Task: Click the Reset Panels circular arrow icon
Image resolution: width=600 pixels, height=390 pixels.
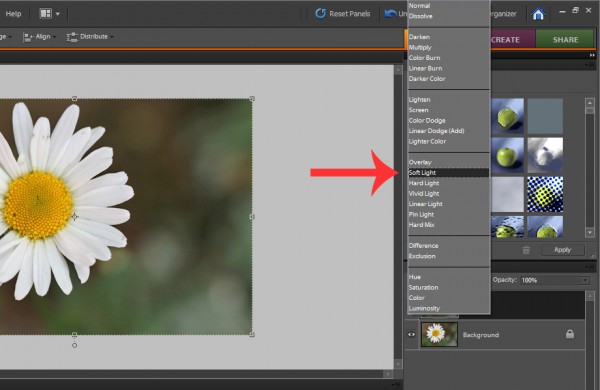Action: click(x=320, y=14)
